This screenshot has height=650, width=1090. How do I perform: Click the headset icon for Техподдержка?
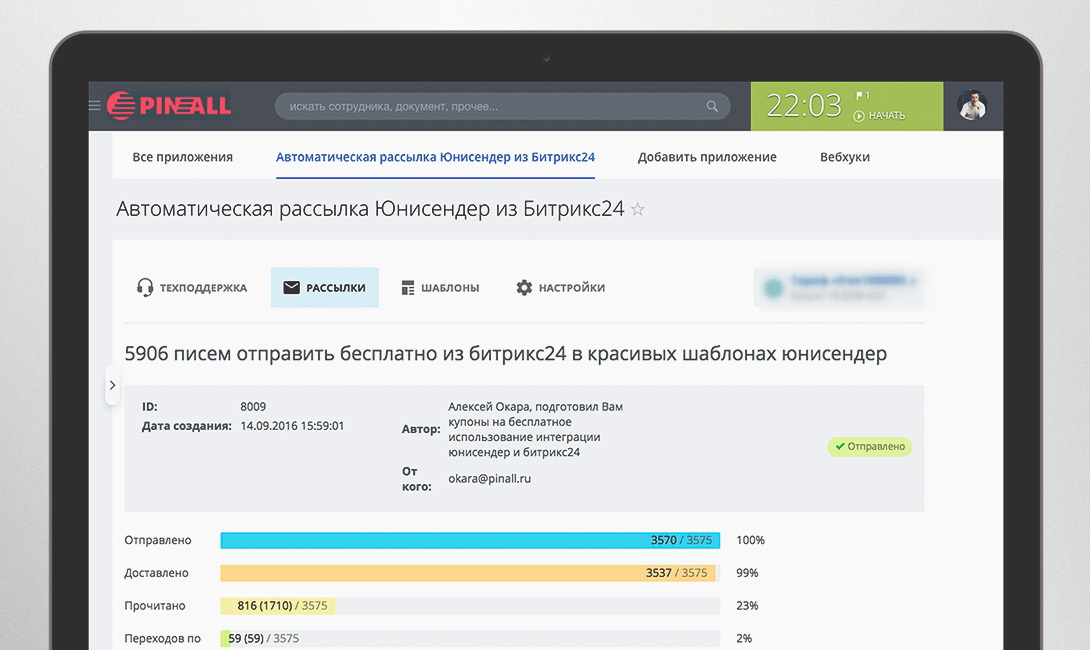tap(145, 288)
